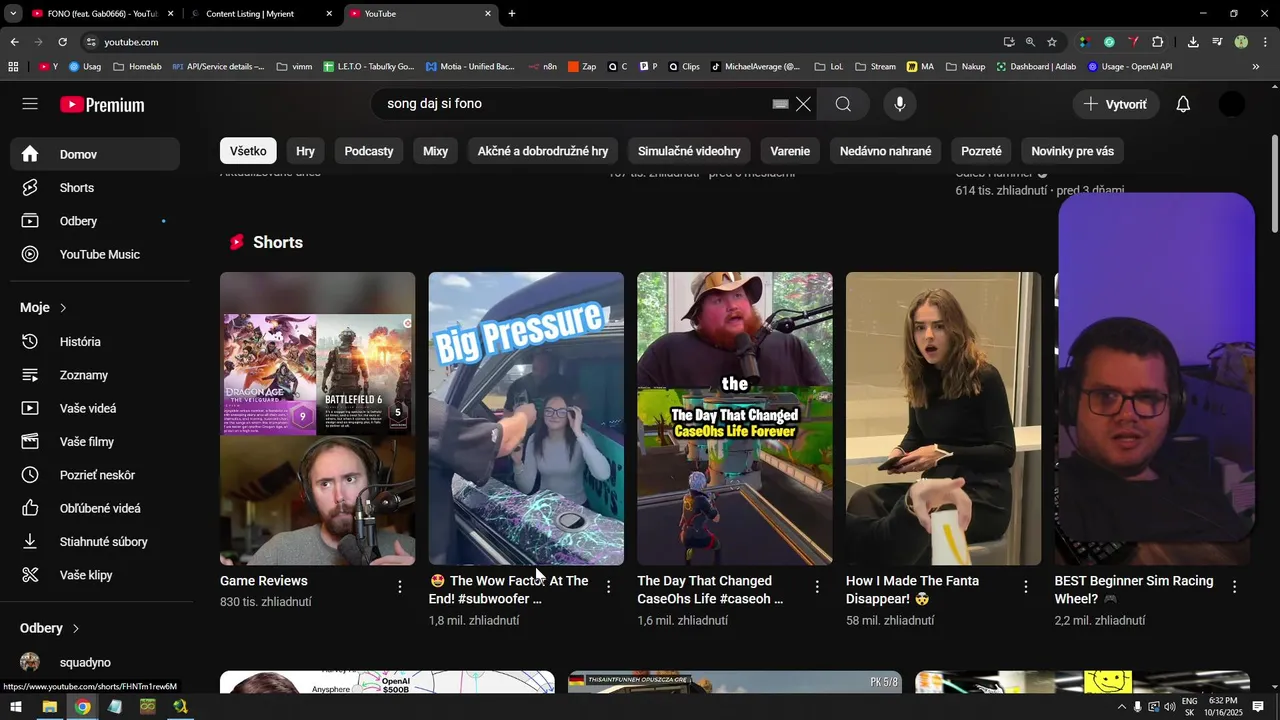
Task: Go back with the browser back arrow
Action: coord(14,42)
